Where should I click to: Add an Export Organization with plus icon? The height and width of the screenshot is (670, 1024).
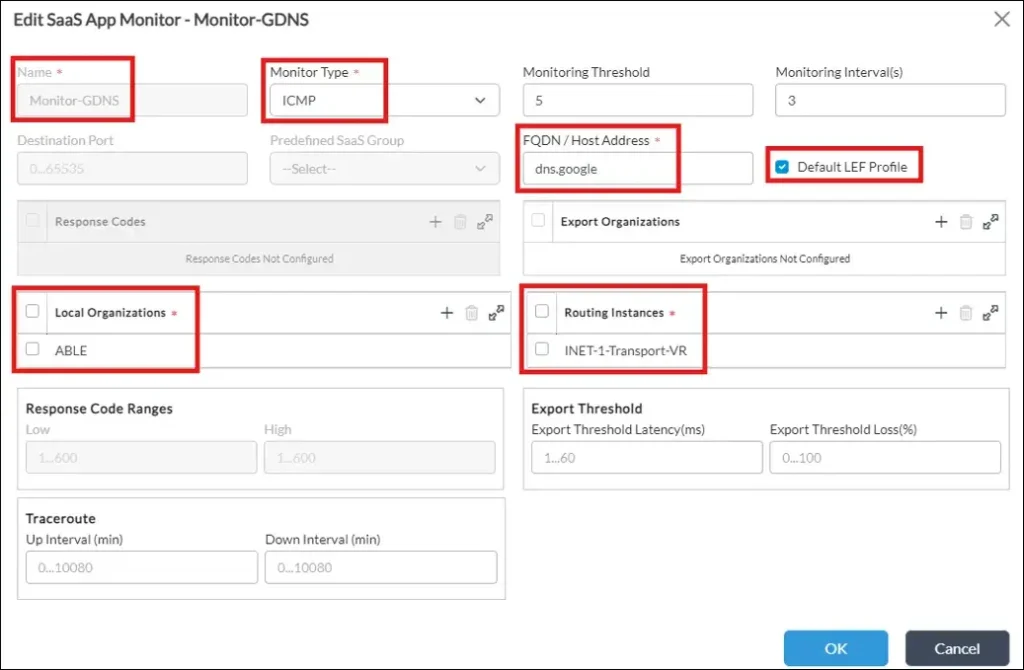pyautogui.click(x=941, y=222)
